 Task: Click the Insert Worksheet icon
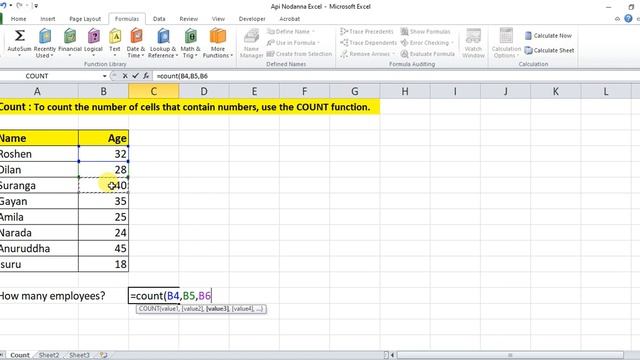pos(103,355)
